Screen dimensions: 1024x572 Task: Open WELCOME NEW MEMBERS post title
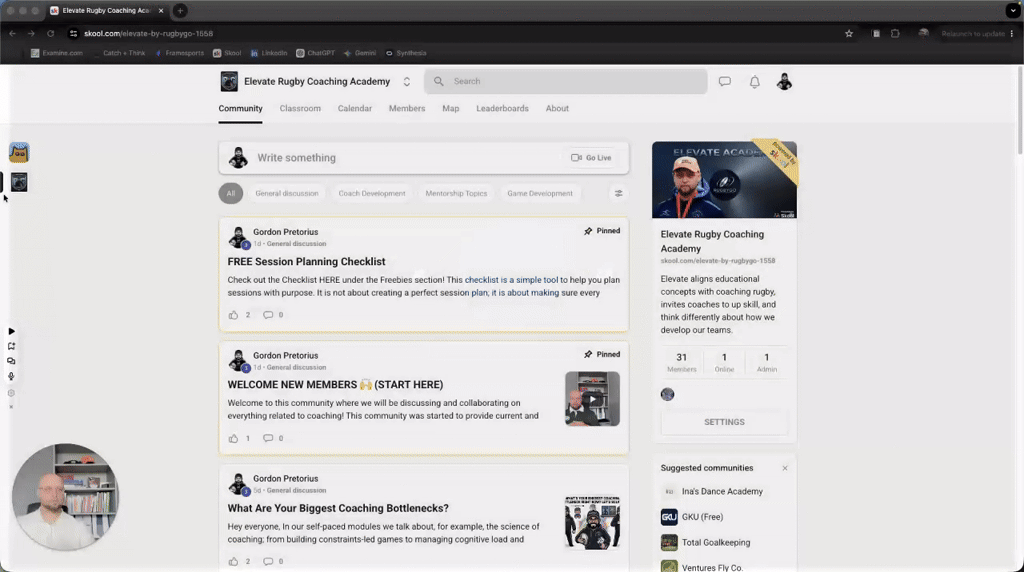(x=335, y=385)
